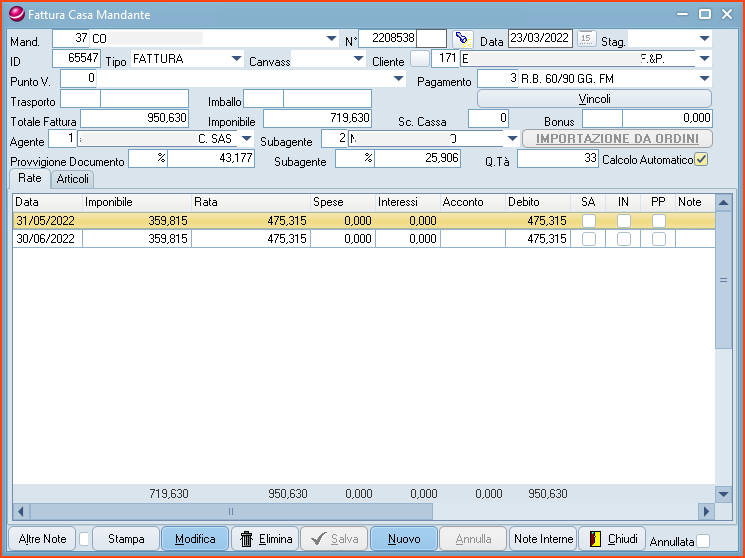Image resolution: width=745 pixels, height=558 pixels.
Task: Click the Provvigione Documento value 43,177
Action: click(x=211, y=158)
